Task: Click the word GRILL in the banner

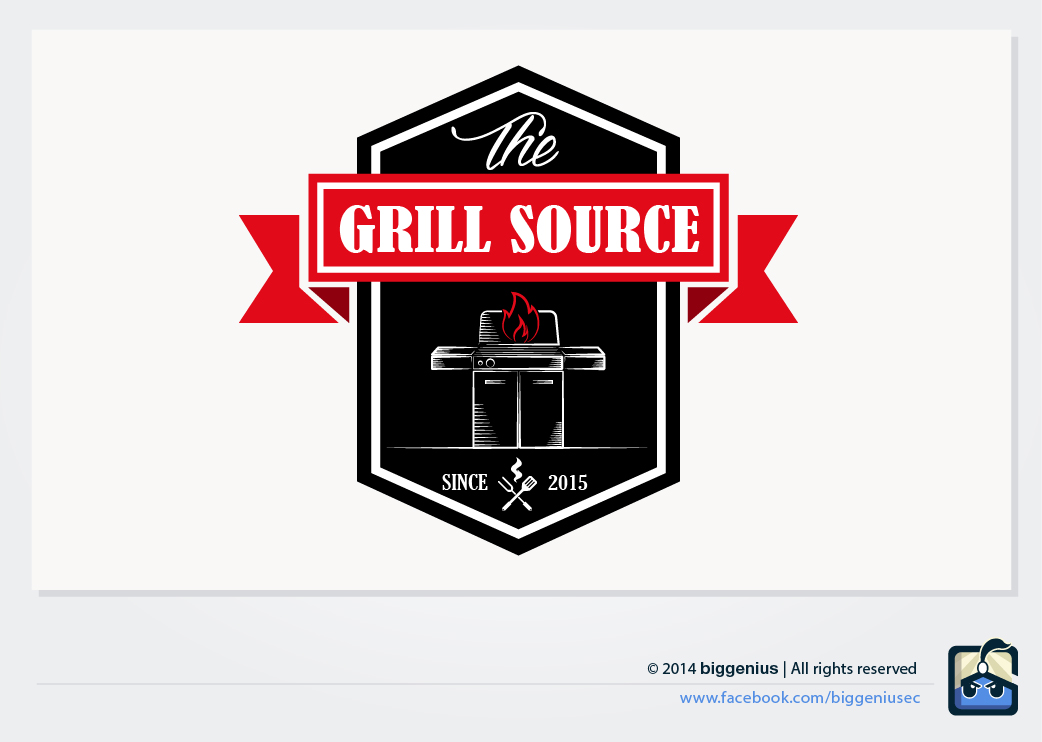Action: [415, 229]
